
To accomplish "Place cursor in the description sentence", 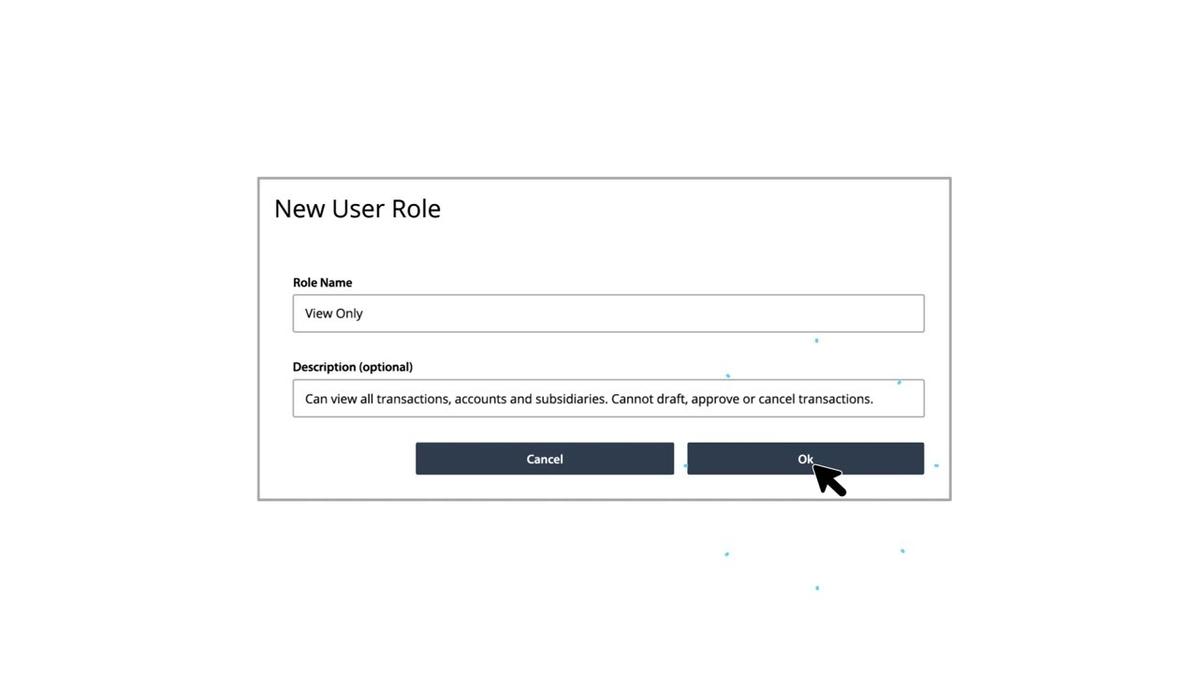I will 589,398.
